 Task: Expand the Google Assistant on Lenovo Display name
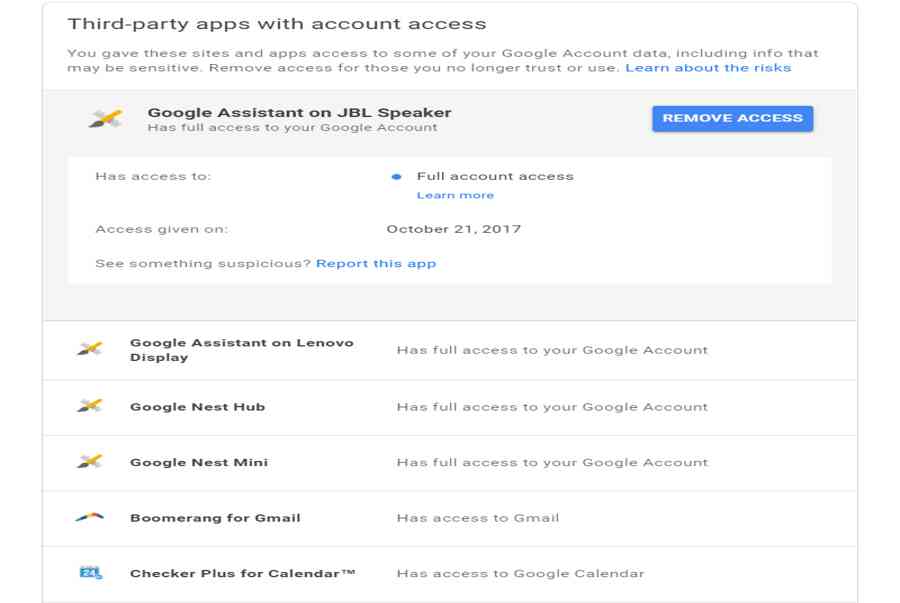point(241,350)
